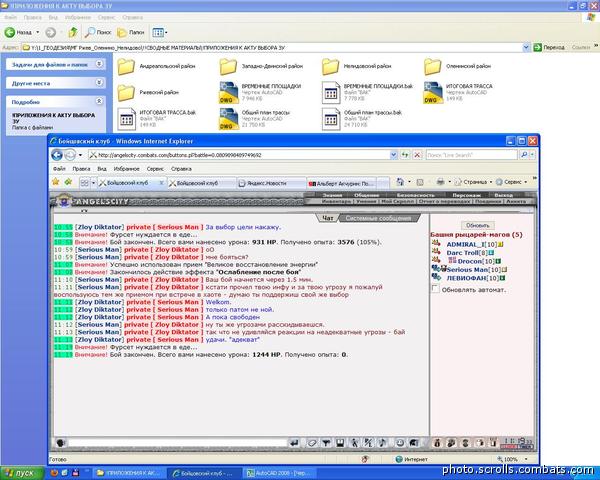
Task: Click the music note sound icon in chat bar
Action: [382, 443]
